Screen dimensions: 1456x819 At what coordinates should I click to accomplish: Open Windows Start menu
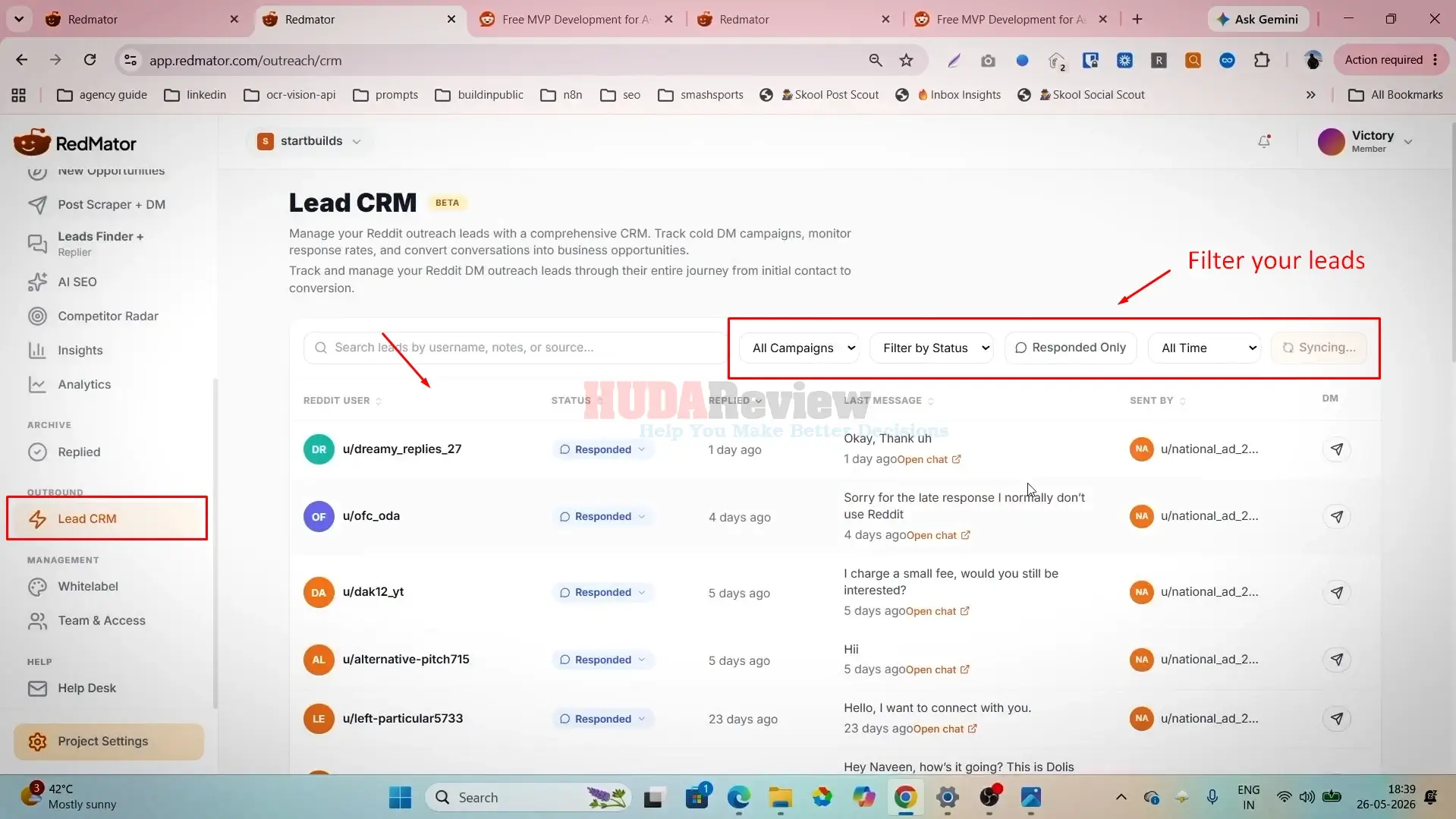(x=400, y=798)
